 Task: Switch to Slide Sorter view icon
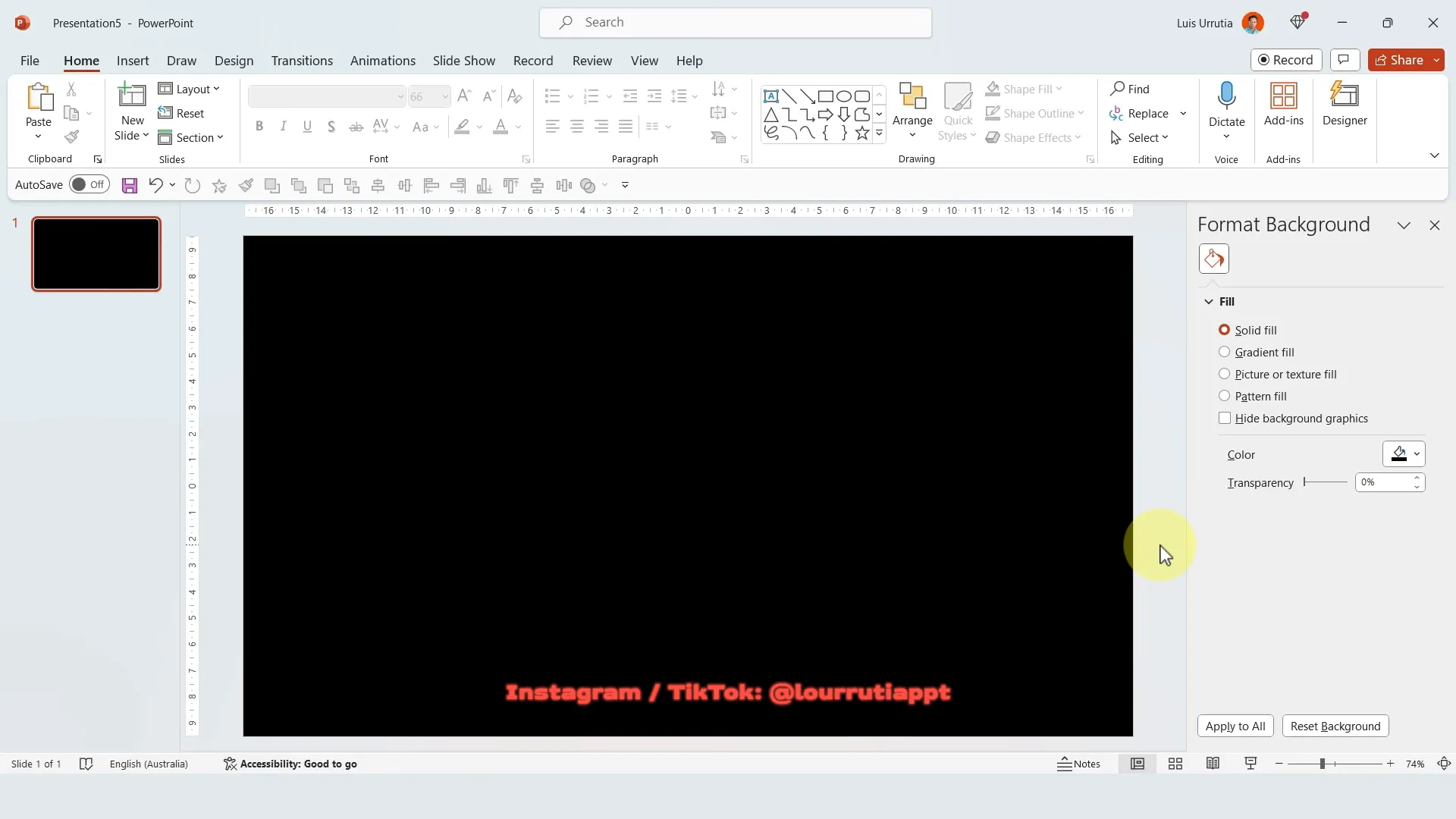(x=1175, y=764)
